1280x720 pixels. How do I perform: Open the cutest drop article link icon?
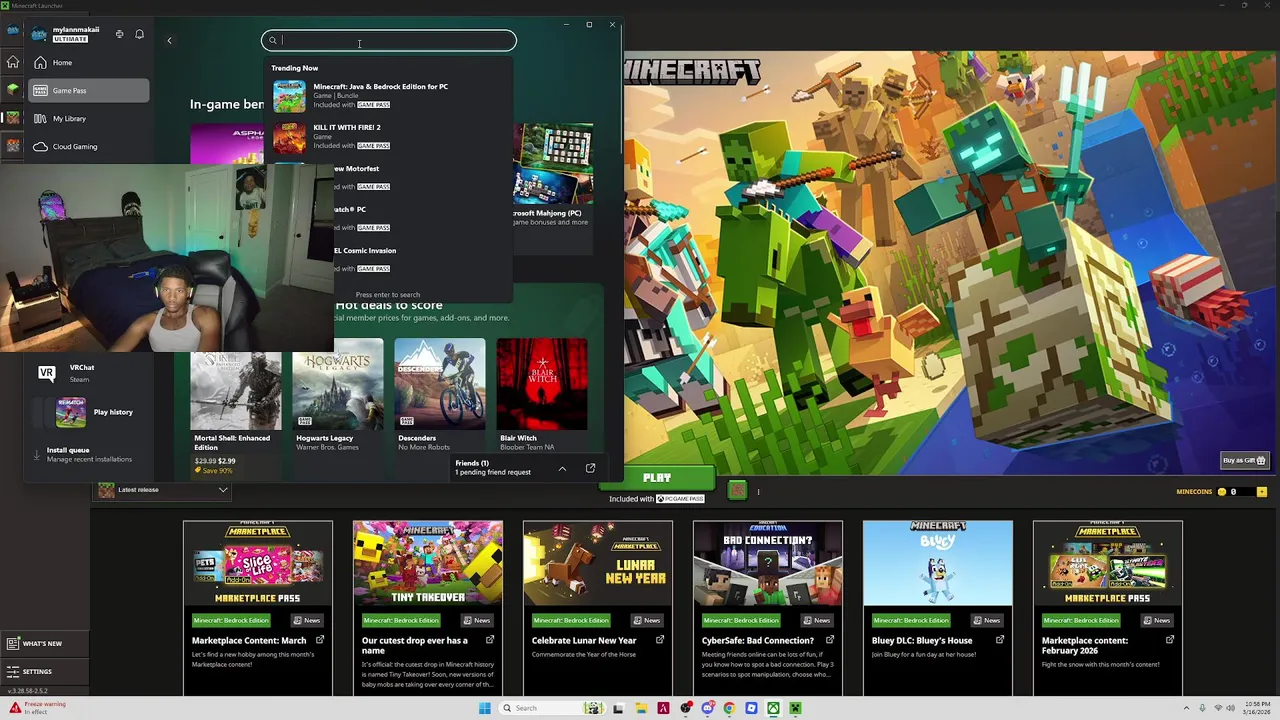[490, 640]
